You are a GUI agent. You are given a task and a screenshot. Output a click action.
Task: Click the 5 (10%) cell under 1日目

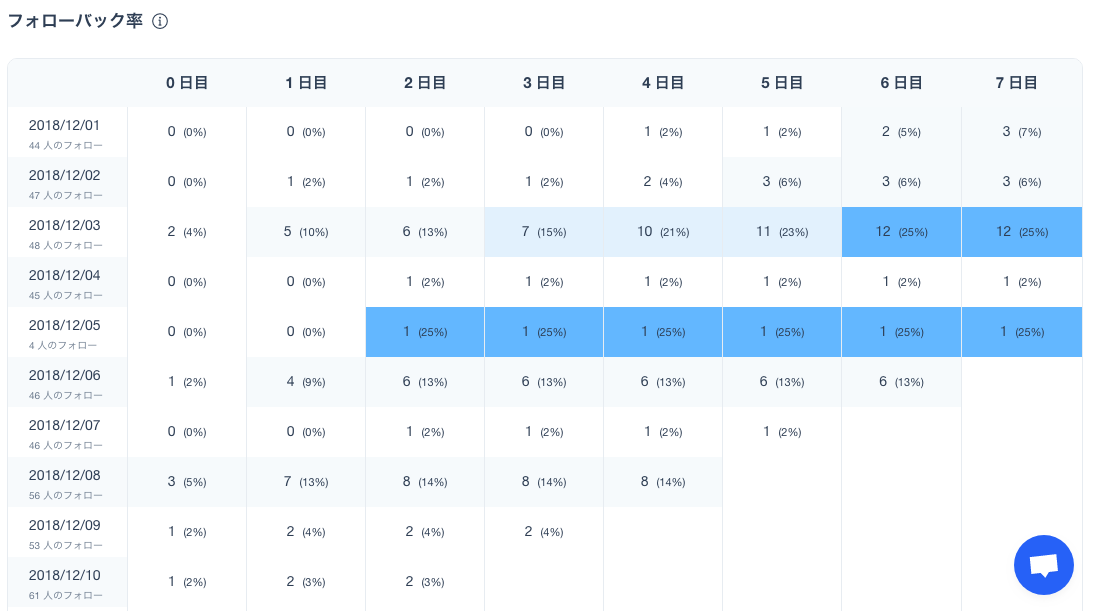coord(306,232)
